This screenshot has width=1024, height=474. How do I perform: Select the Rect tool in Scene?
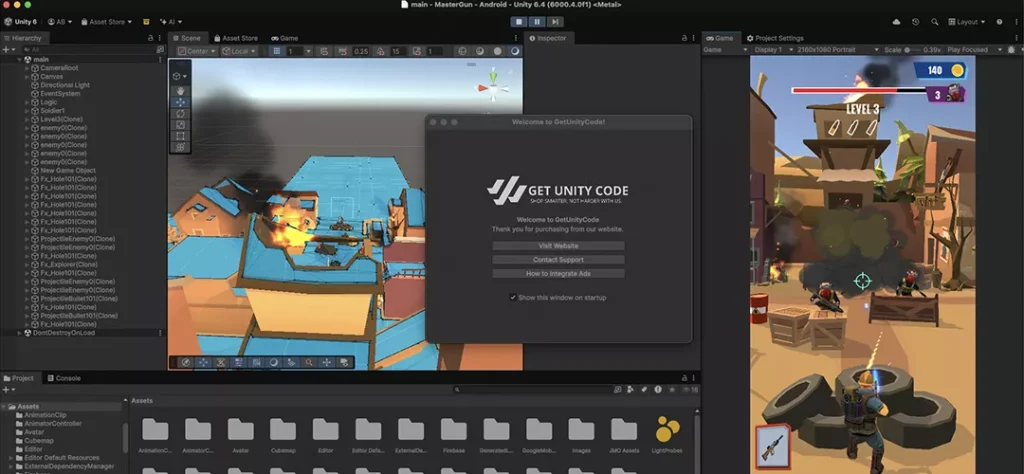click(180, 136)
